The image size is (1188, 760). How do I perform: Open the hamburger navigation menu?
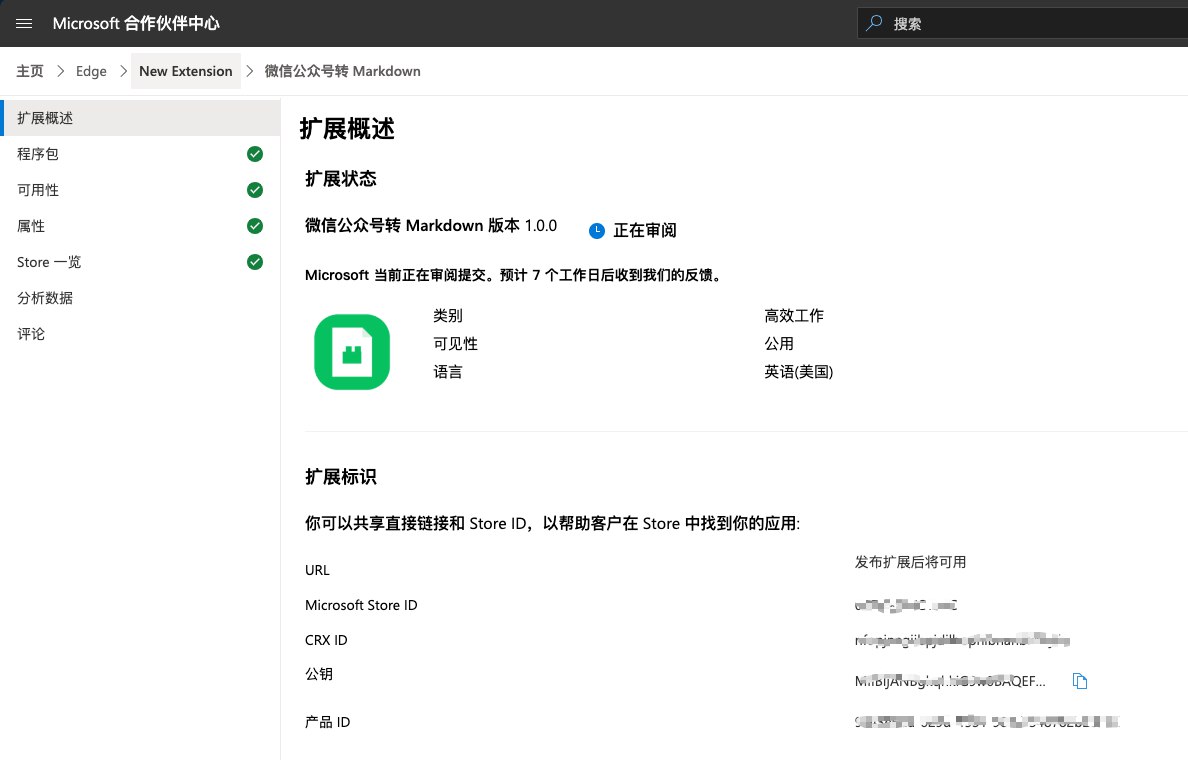(x=24, y=23)
